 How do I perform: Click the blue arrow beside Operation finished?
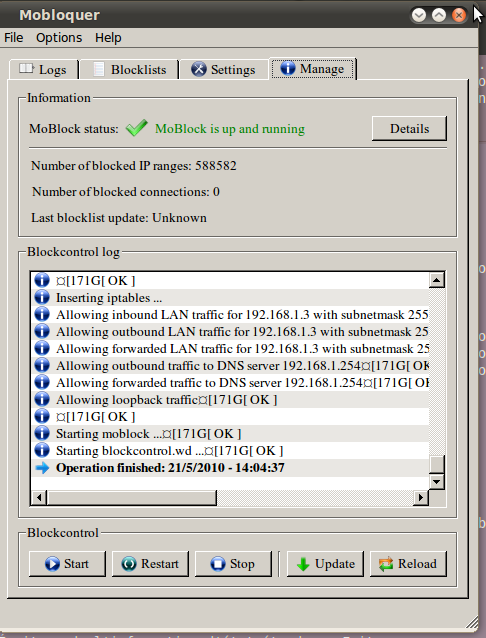pyautogui.click(x=42, y=468)
